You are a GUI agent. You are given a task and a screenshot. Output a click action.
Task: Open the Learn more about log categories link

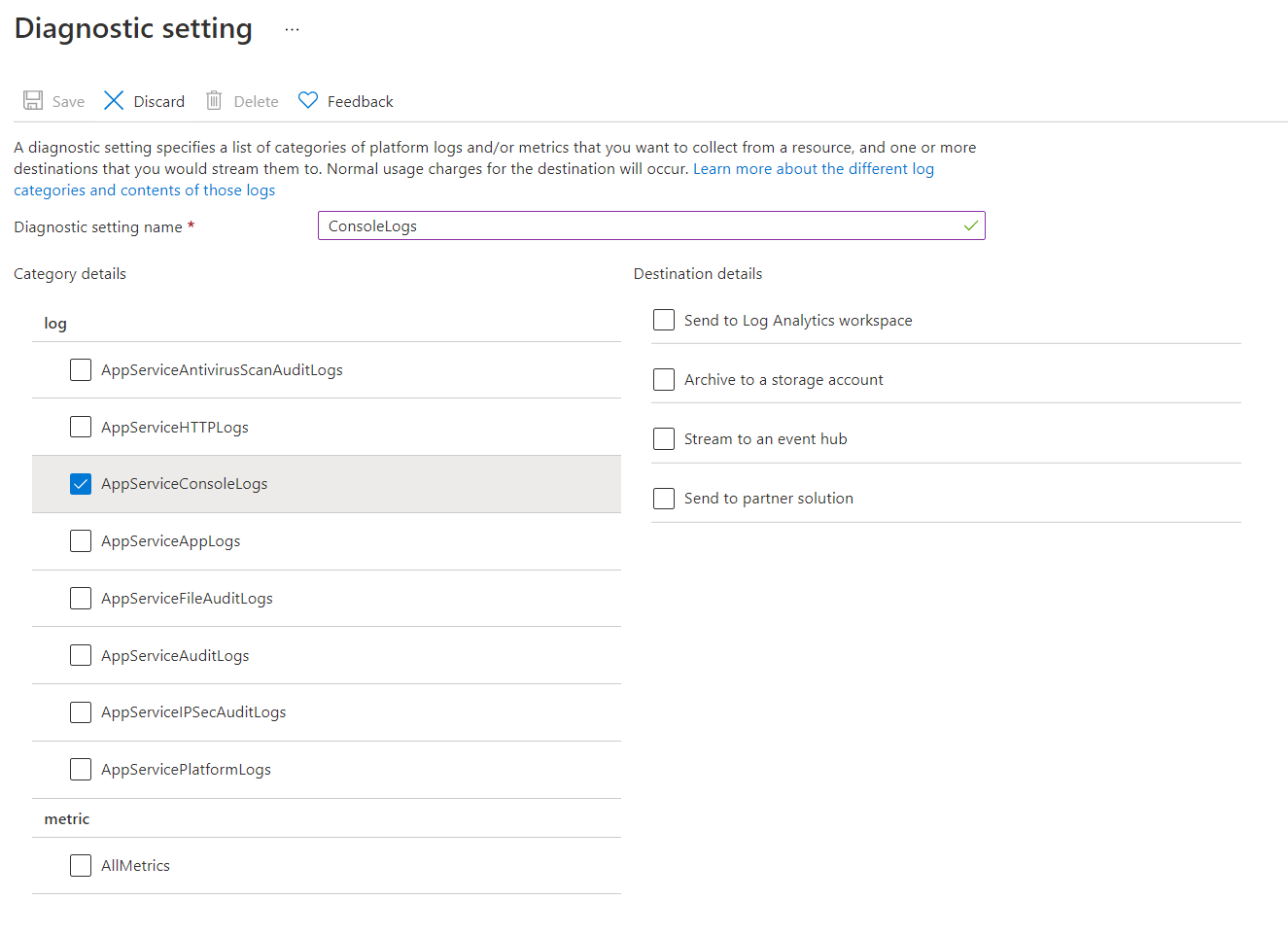(813, 169)
